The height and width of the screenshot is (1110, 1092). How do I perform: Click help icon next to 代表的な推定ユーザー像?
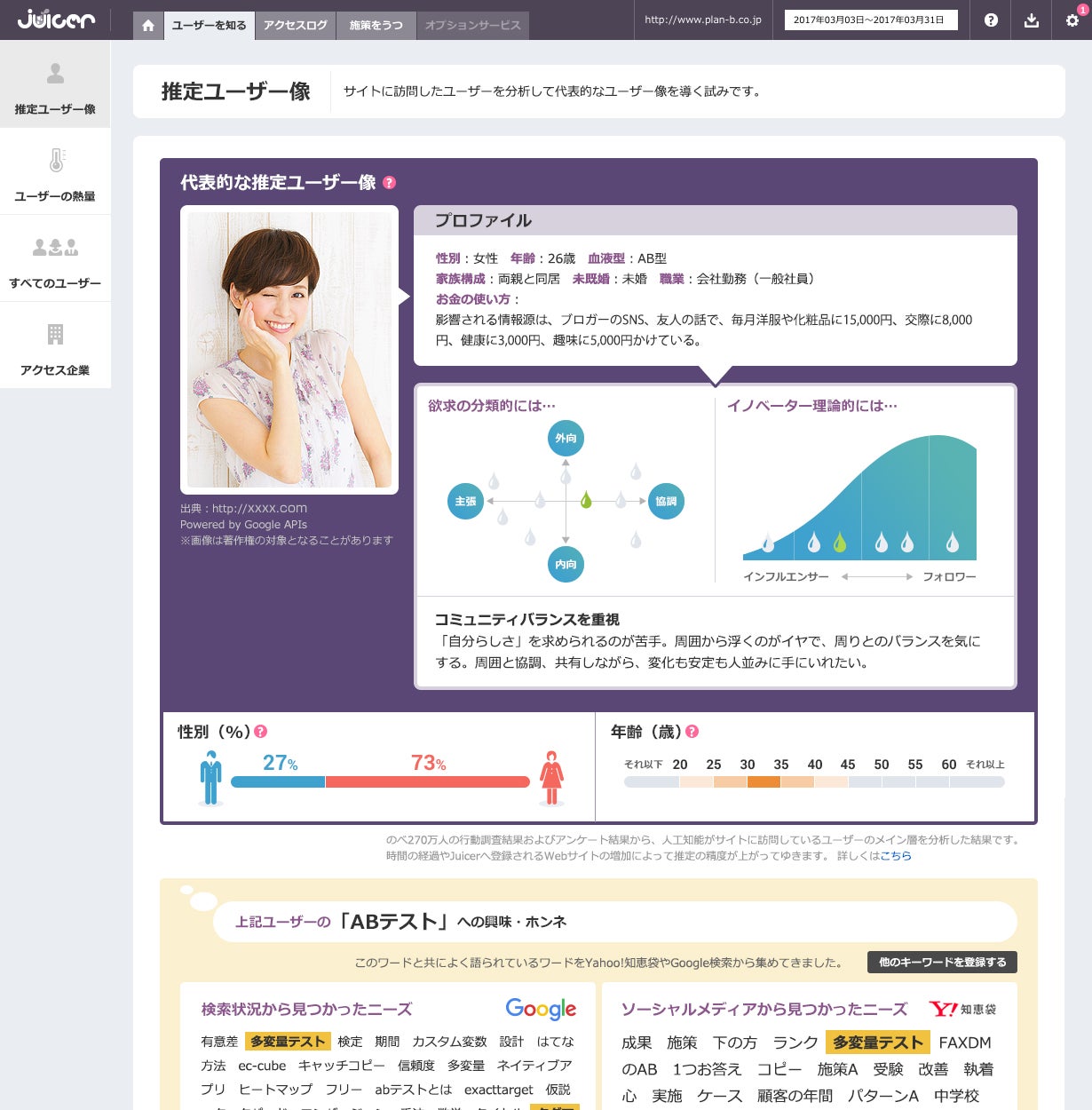coord(389,183)
